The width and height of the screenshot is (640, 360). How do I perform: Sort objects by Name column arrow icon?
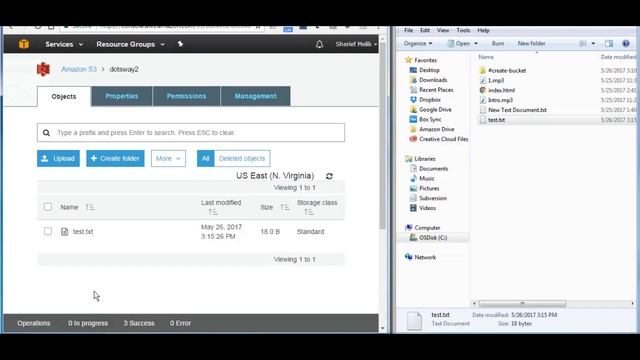(90, 207)
